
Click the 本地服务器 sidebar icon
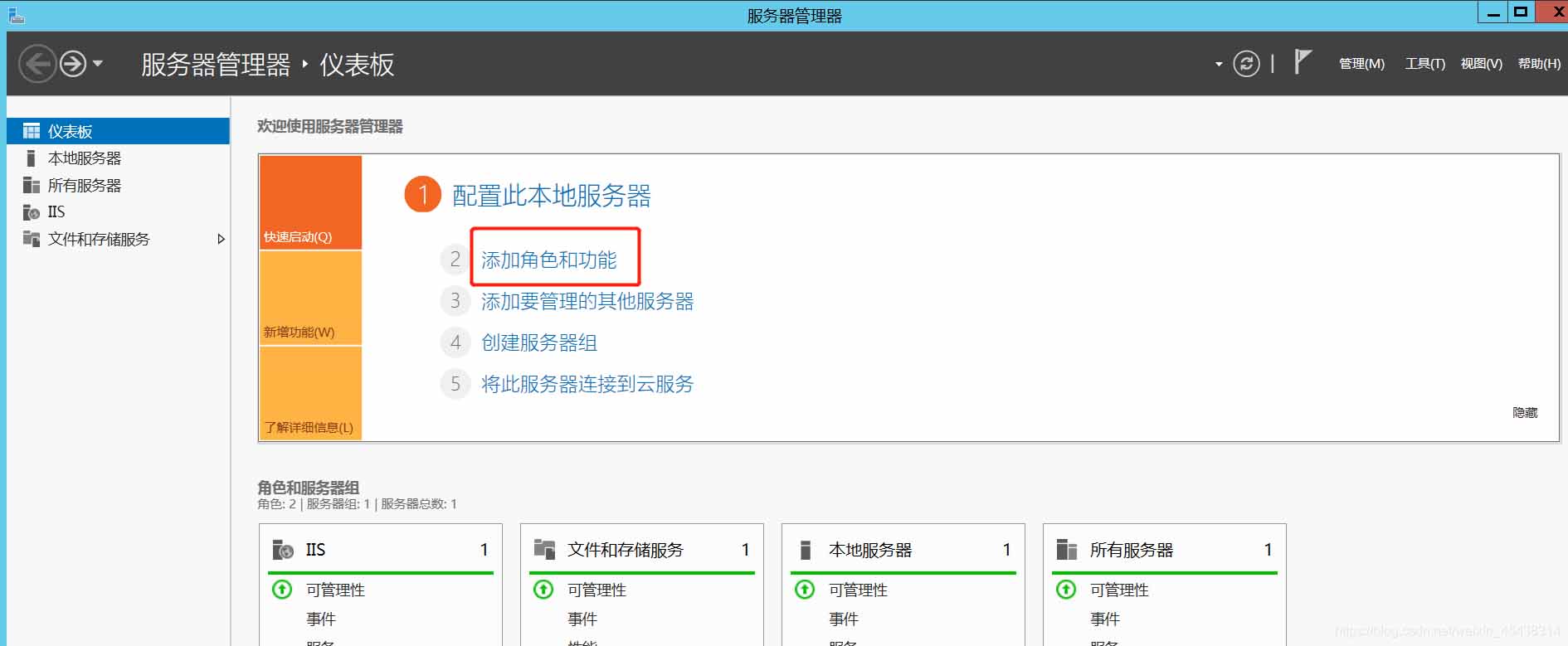click(31, 158)
